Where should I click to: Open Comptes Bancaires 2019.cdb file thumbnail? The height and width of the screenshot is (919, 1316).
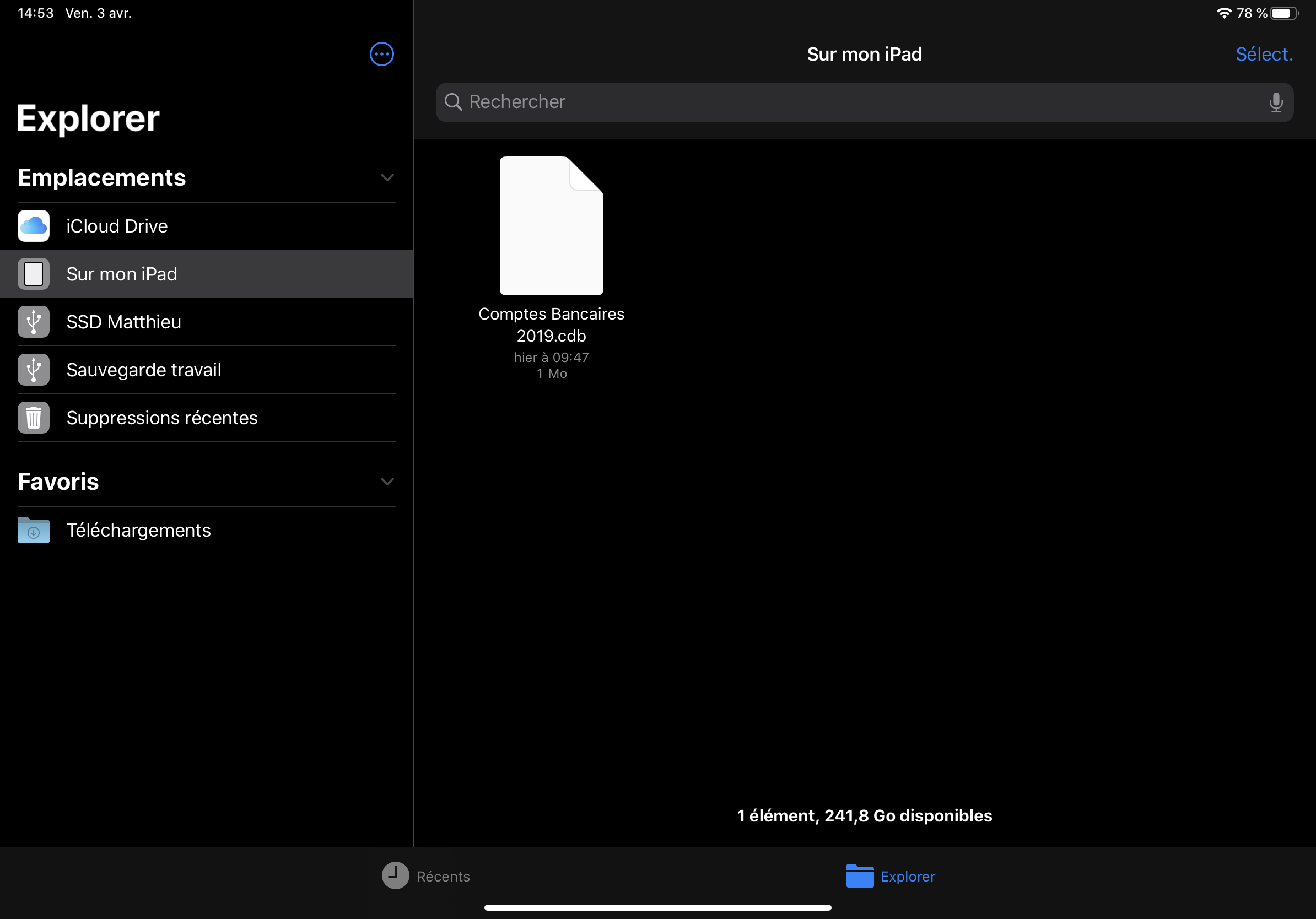pos(552,226)
